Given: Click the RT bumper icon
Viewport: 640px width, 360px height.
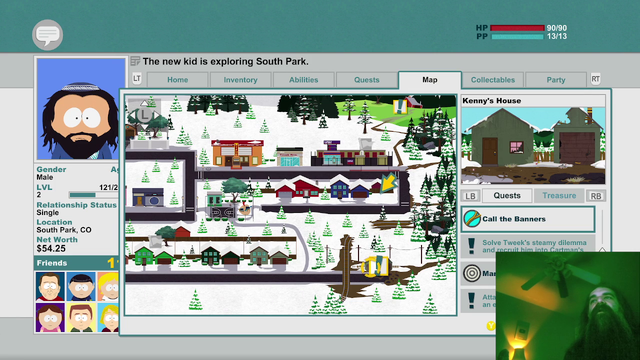Looking at the screenshot, I should point(596,79).
